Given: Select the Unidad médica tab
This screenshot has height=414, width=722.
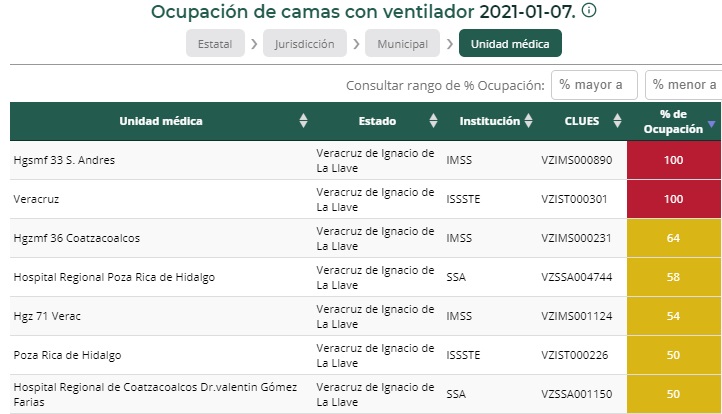Looking at the screenshot, I should coord(510,44).
